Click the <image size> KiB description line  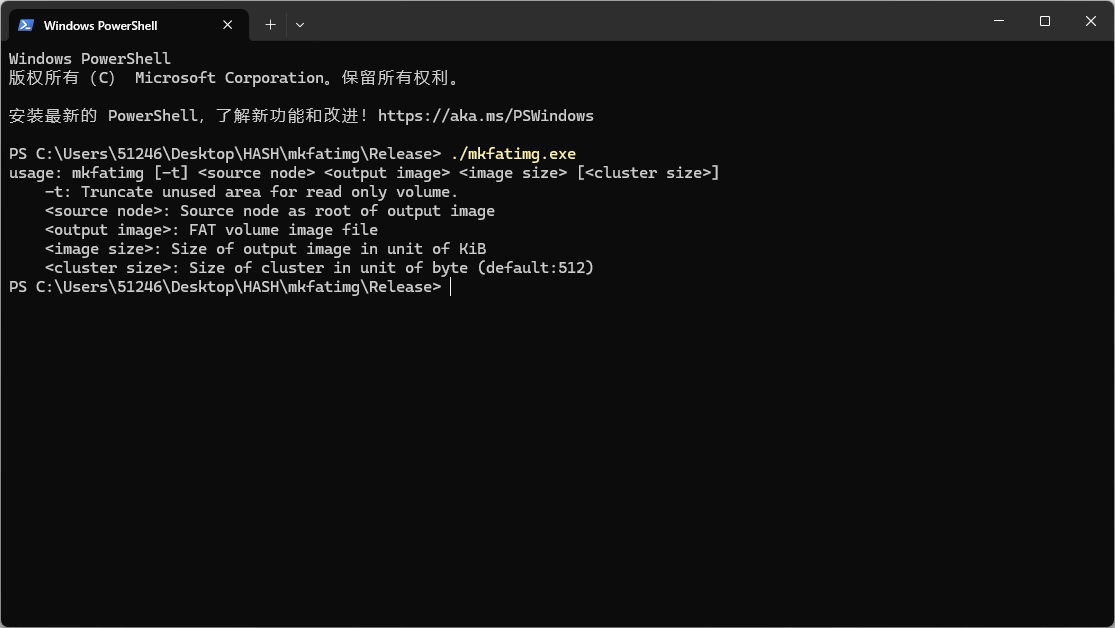point(265,249)
